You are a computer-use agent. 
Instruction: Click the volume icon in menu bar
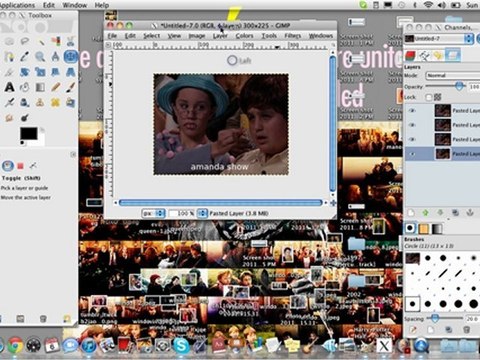(441, 5)
